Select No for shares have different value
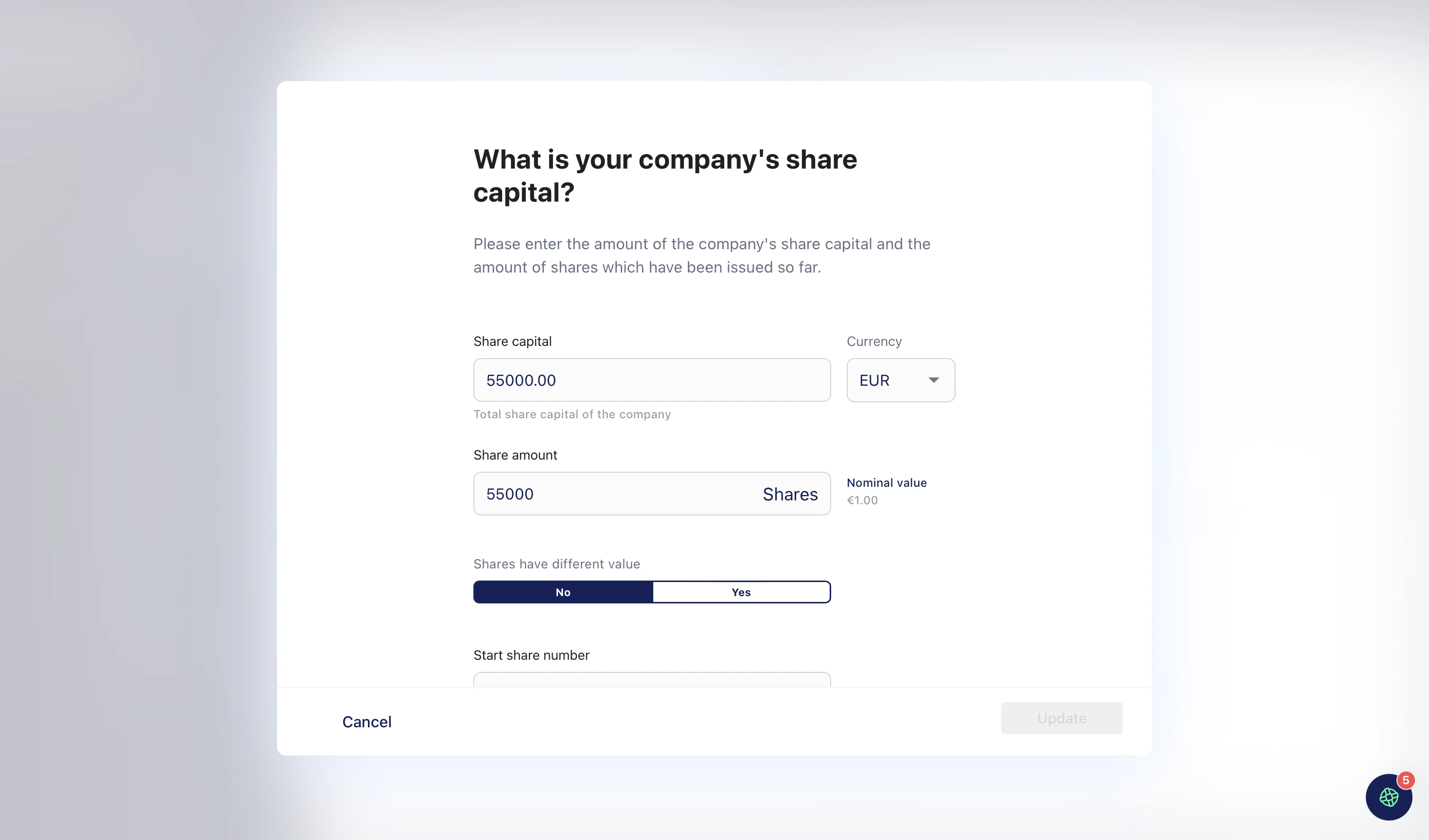The width and height of the screenshot is (1429, 840). [563, 592]
